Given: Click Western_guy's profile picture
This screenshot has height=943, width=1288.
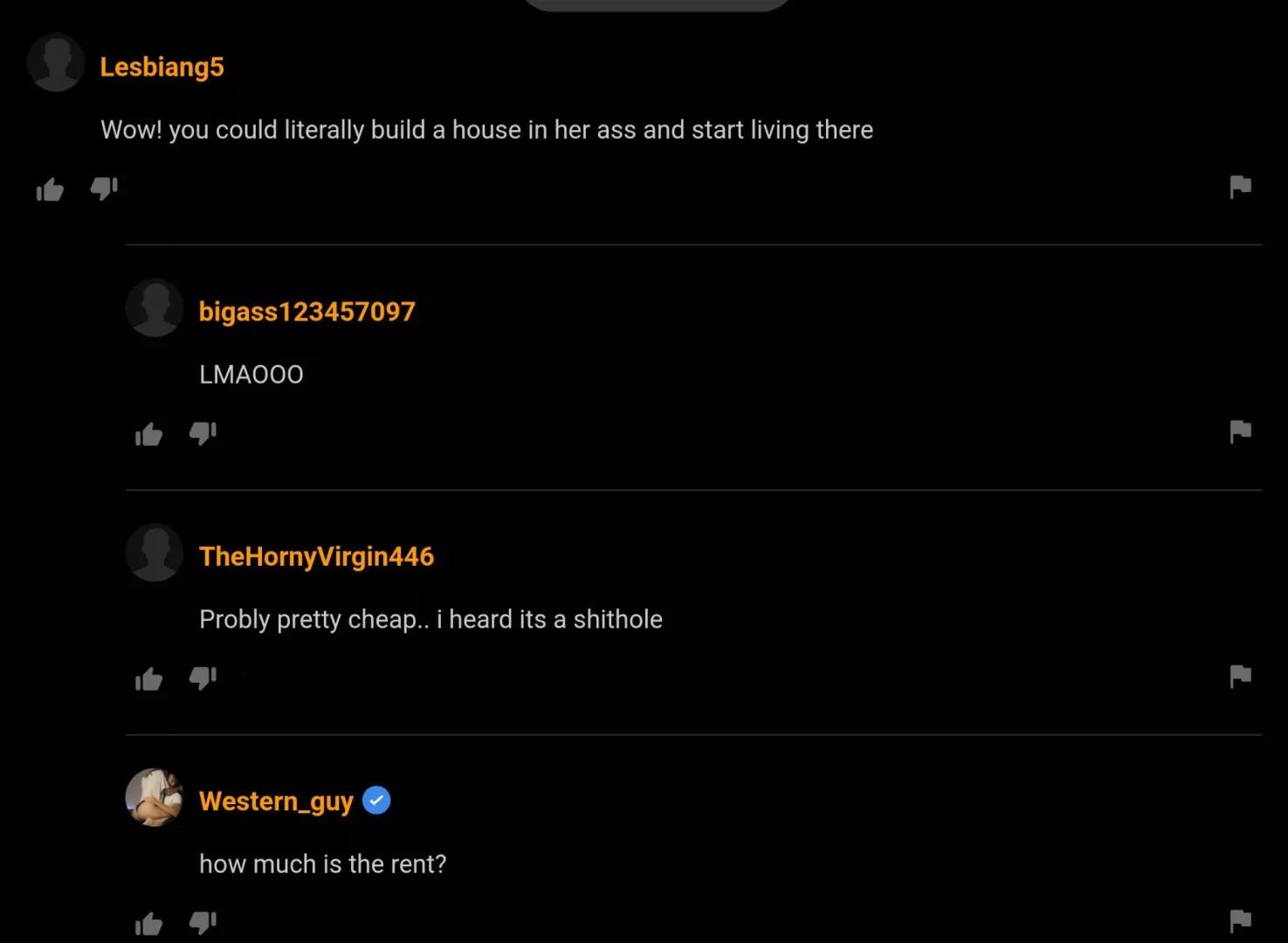Looking at the screenshot, I should tap(154, 797).
